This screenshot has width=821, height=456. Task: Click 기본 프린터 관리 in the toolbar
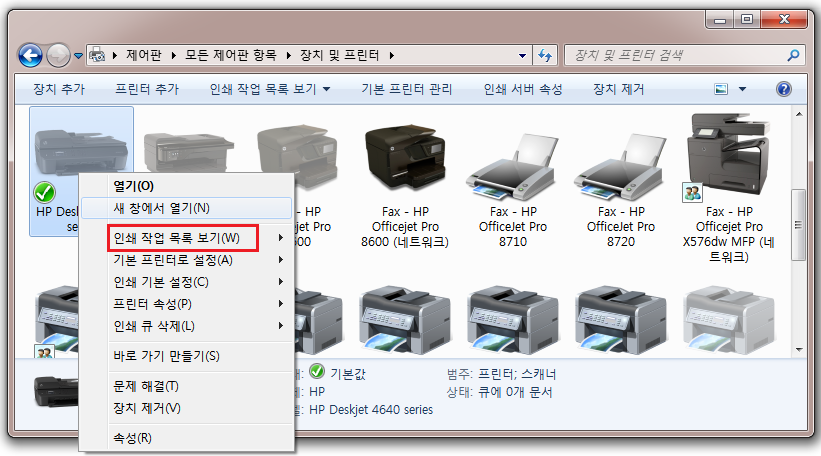point(406,89)
